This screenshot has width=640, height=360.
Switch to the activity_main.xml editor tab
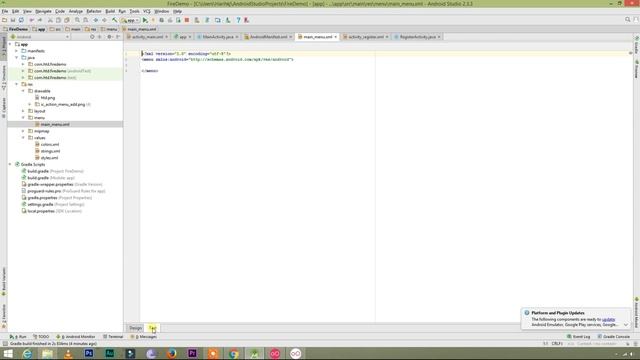click(147, 37)
